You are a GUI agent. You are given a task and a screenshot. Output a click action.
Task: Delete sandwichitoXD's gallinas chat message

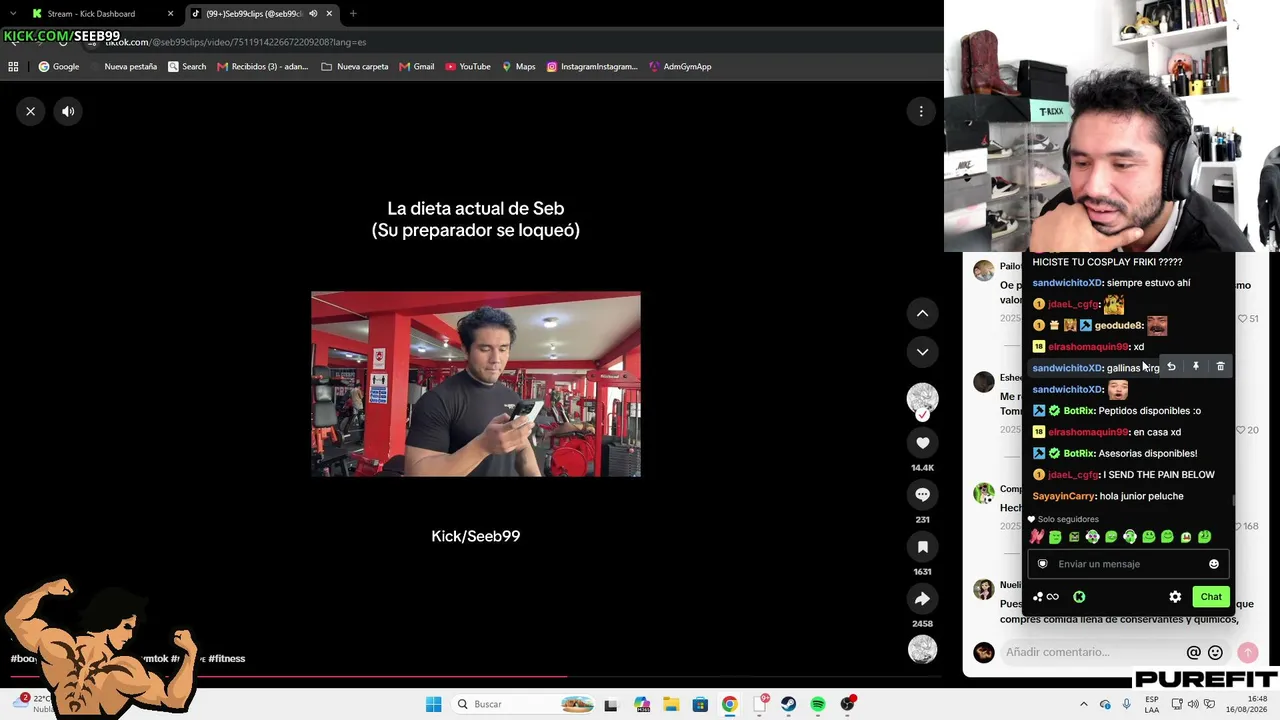point(1220,367)
